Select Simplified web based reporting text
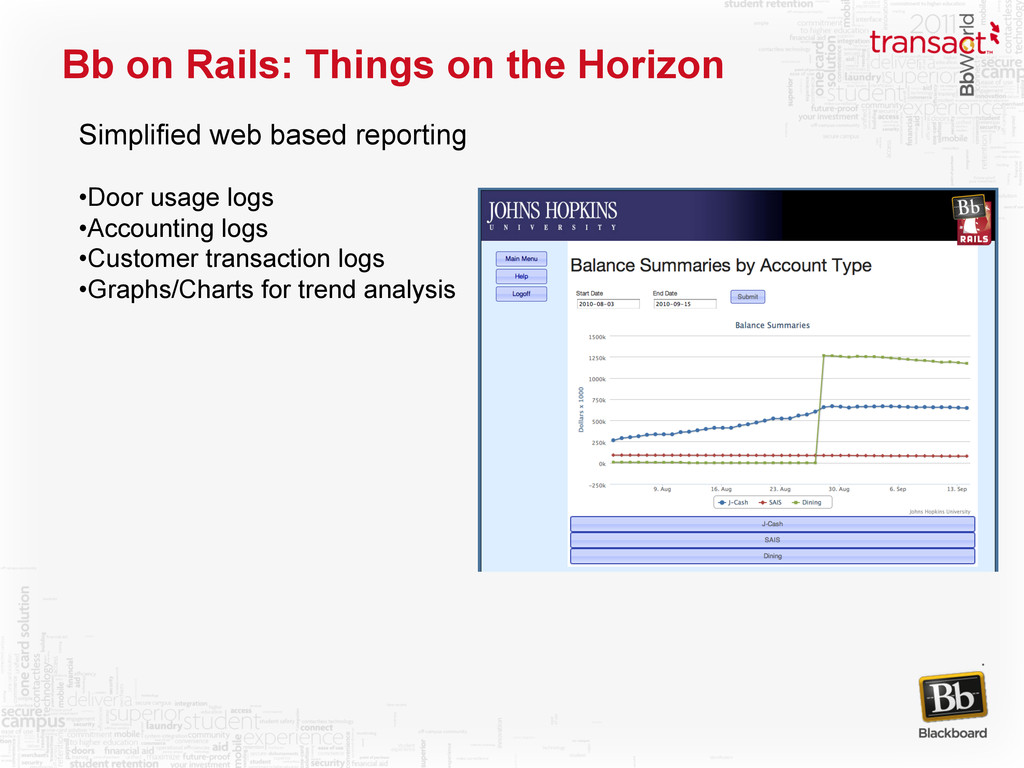 coord(272,135)
